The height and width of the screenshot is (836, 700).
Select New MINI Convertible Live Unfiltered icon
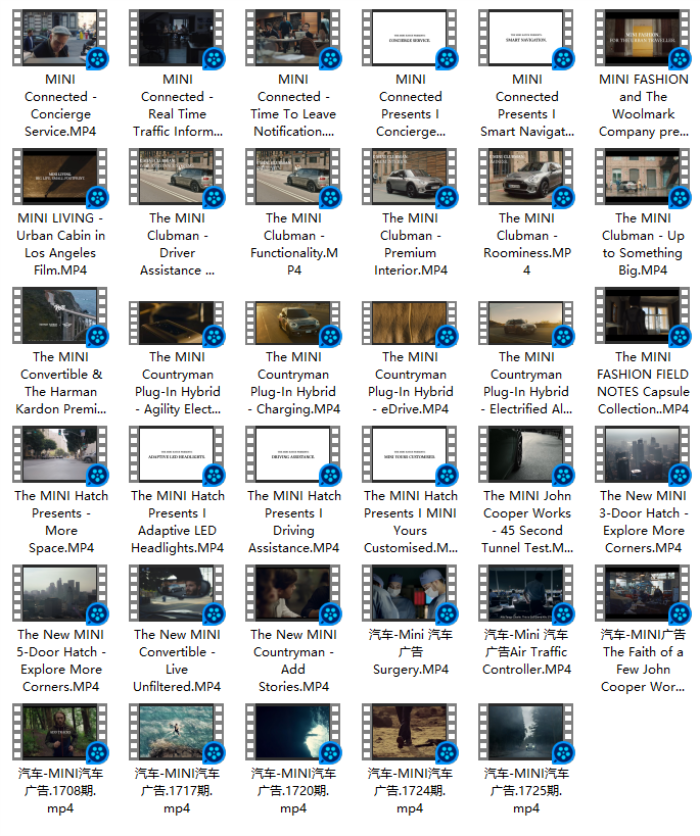[x=176, y=593]
